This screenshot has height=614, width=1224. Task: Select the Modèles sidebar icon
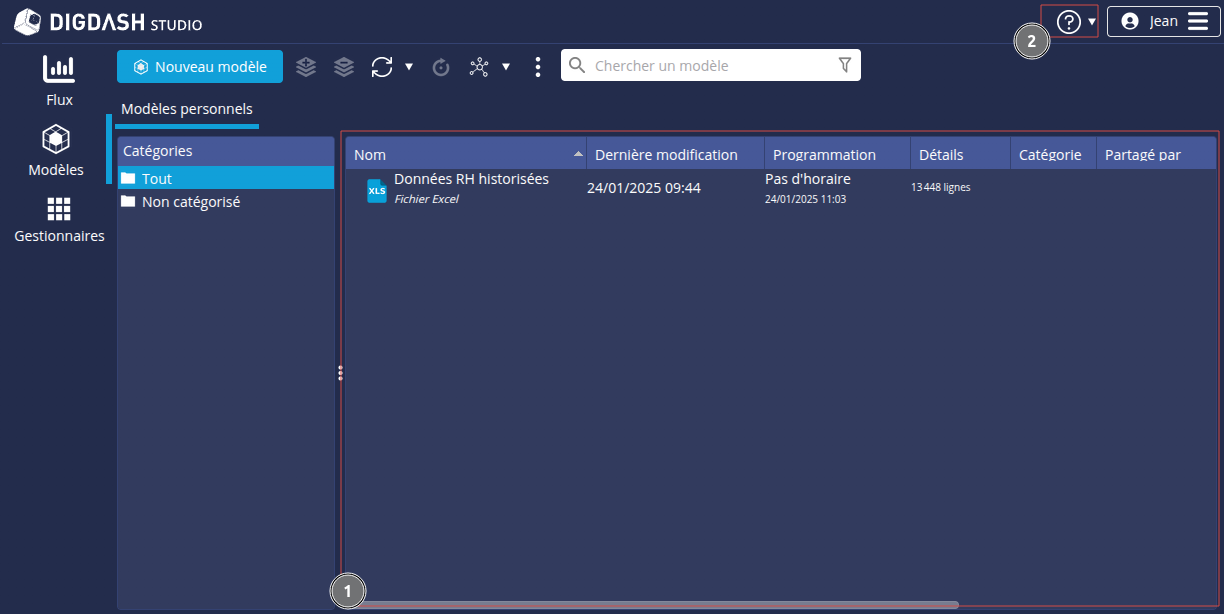56,150
